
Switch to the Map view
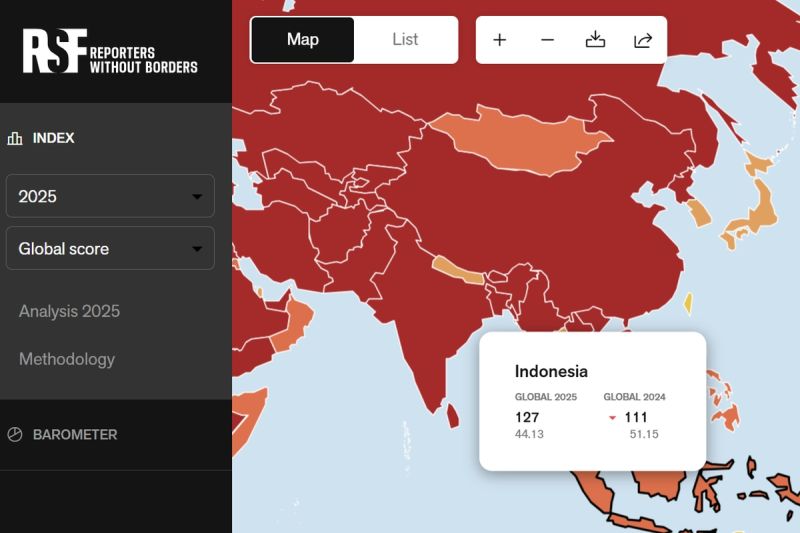(x=302, y=40)
